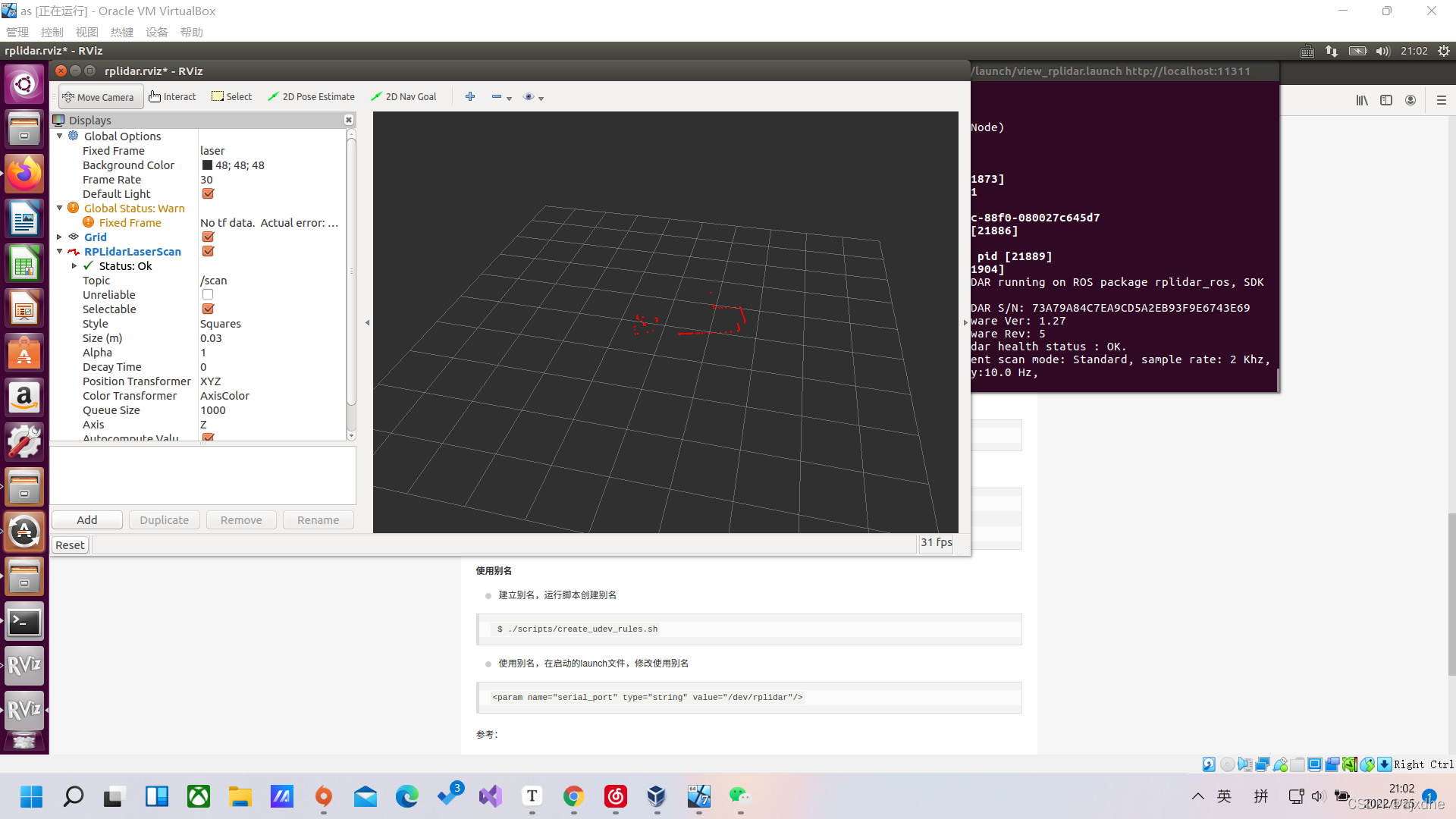The image size is (1456, 819).
Task: Open the 视图 menu in VirtualBox
Action: 87,32
